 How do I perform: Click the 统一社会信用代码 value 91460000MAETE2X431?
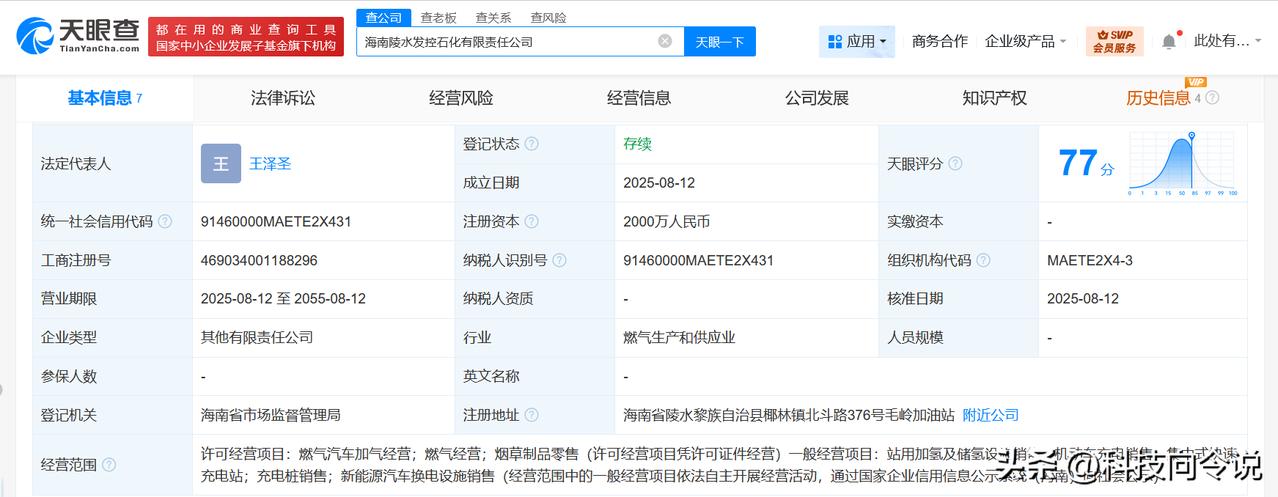point(276,221)
